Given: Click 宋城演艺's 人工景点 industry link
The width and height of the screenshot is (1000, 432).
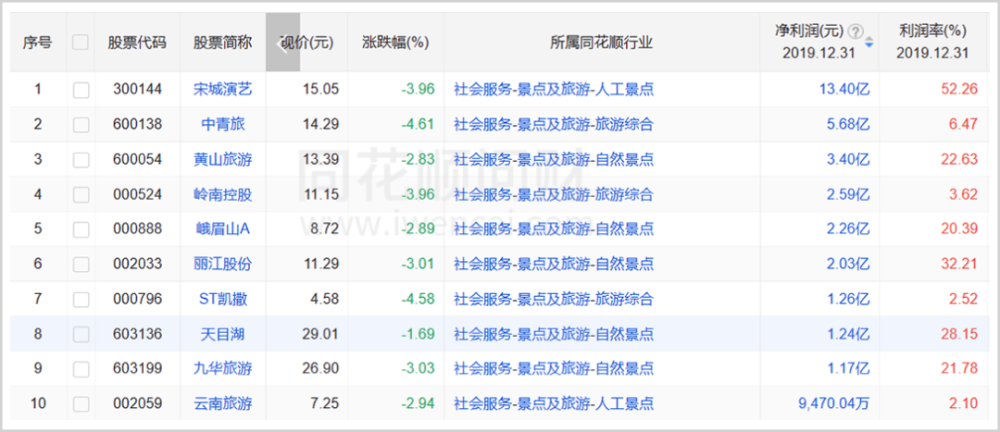Looking at the screenshot, I should point(624,89).
